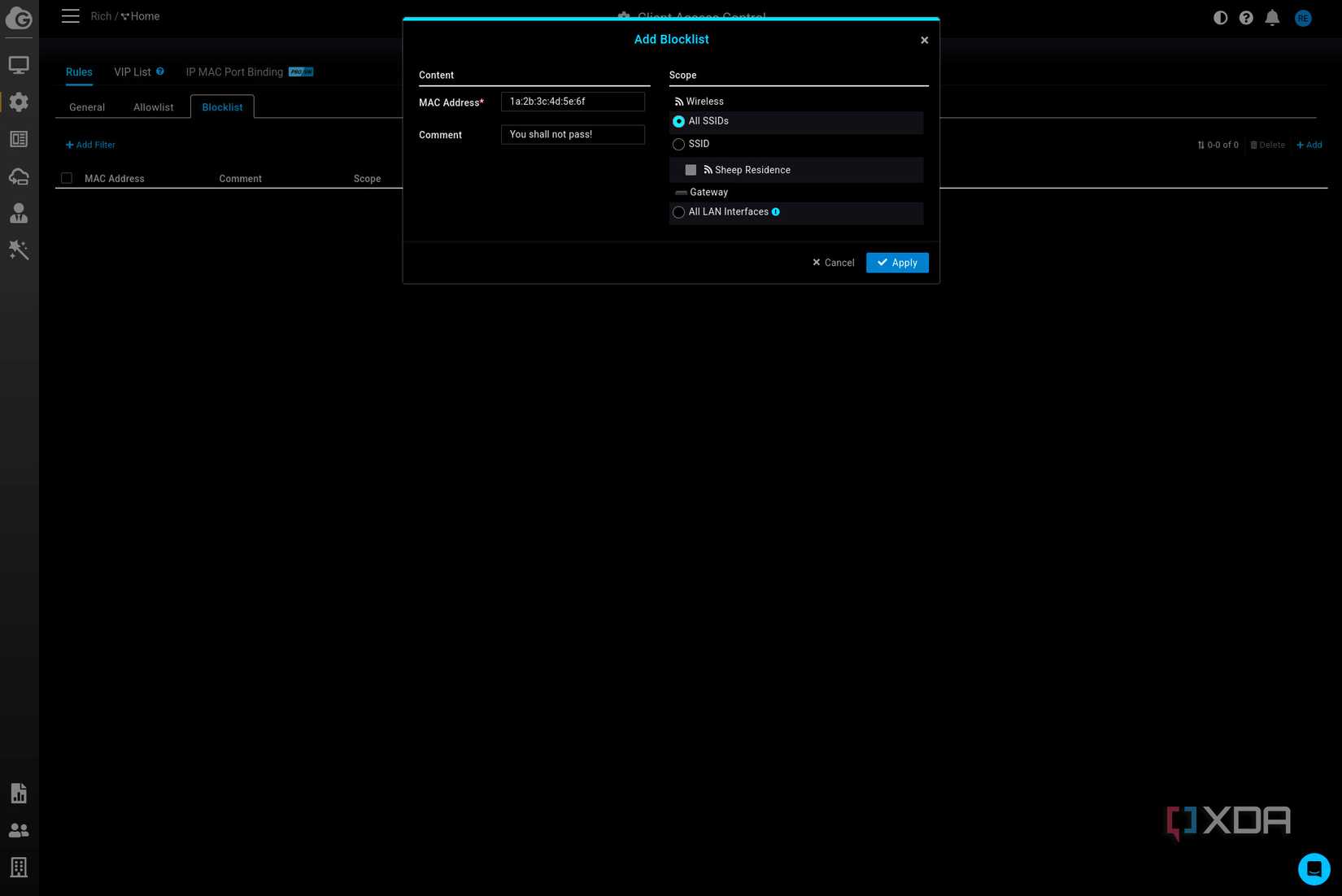Open the hamburger menu beside Rich breadcrumb

(x=70, y=15)
